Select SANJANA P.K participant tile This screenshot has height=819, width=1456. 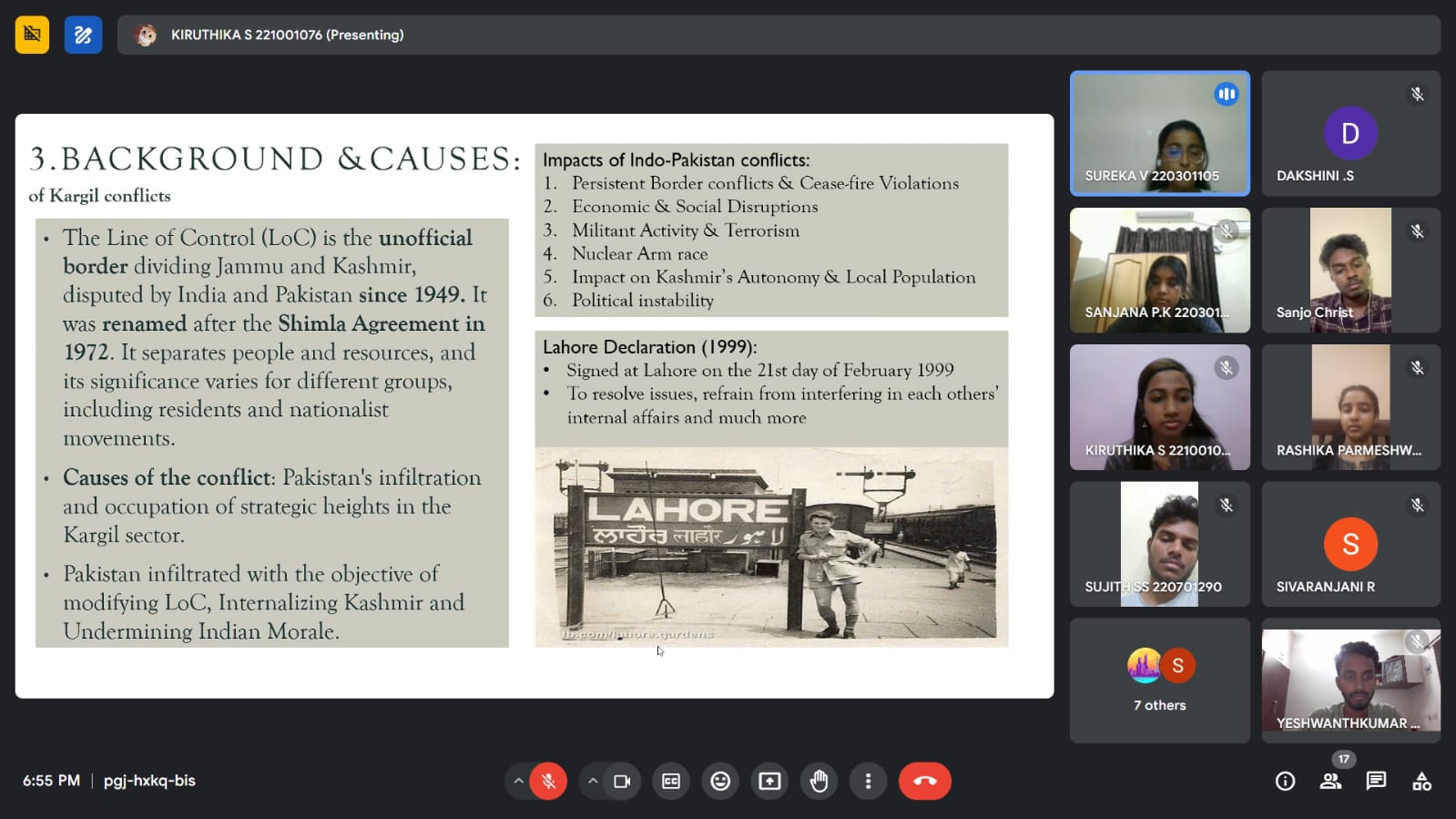(x=1159, y=270)
